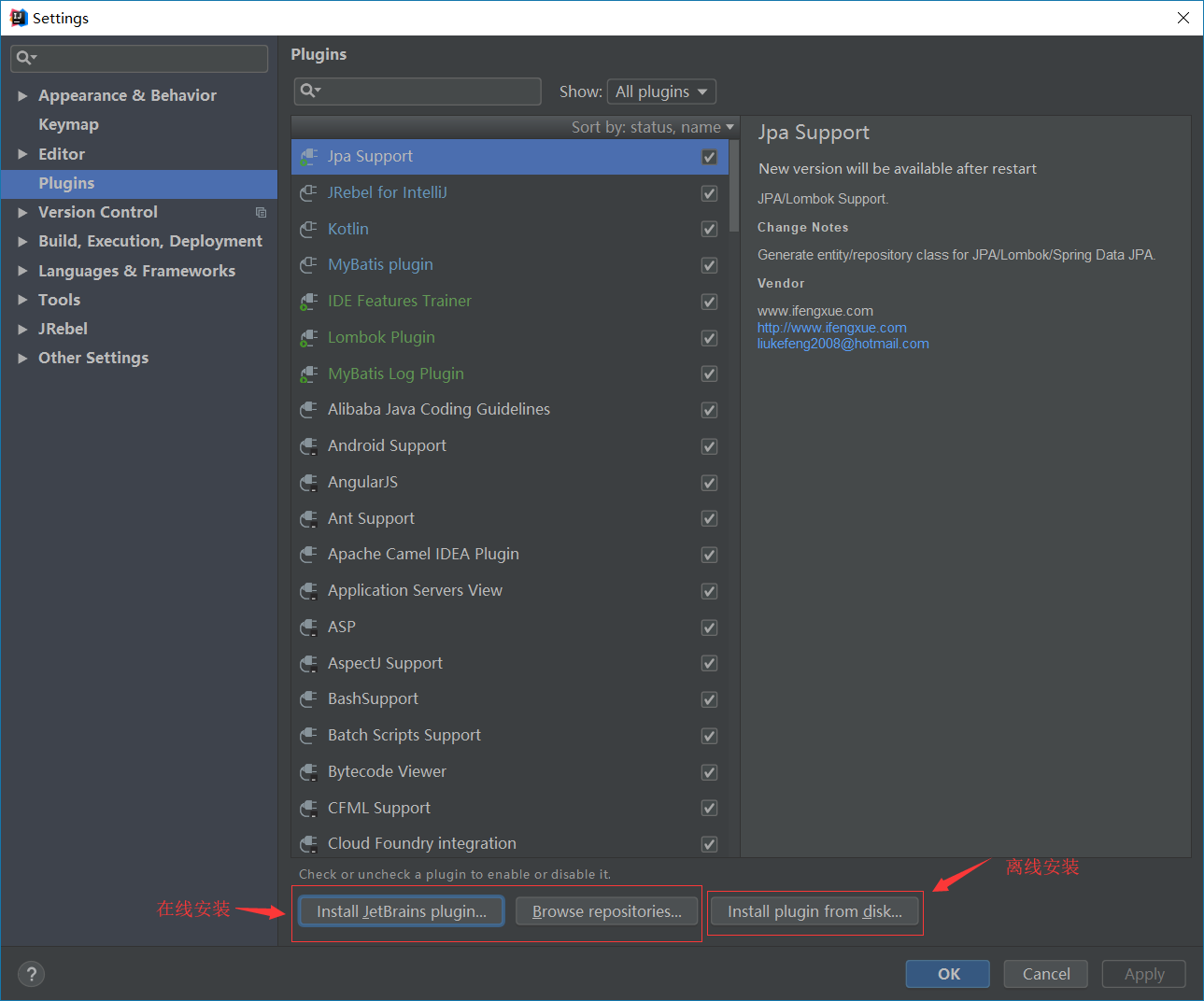Expand the Tools settings arrow
This screenshot has height=1001, width=1204.
(22, 300)
